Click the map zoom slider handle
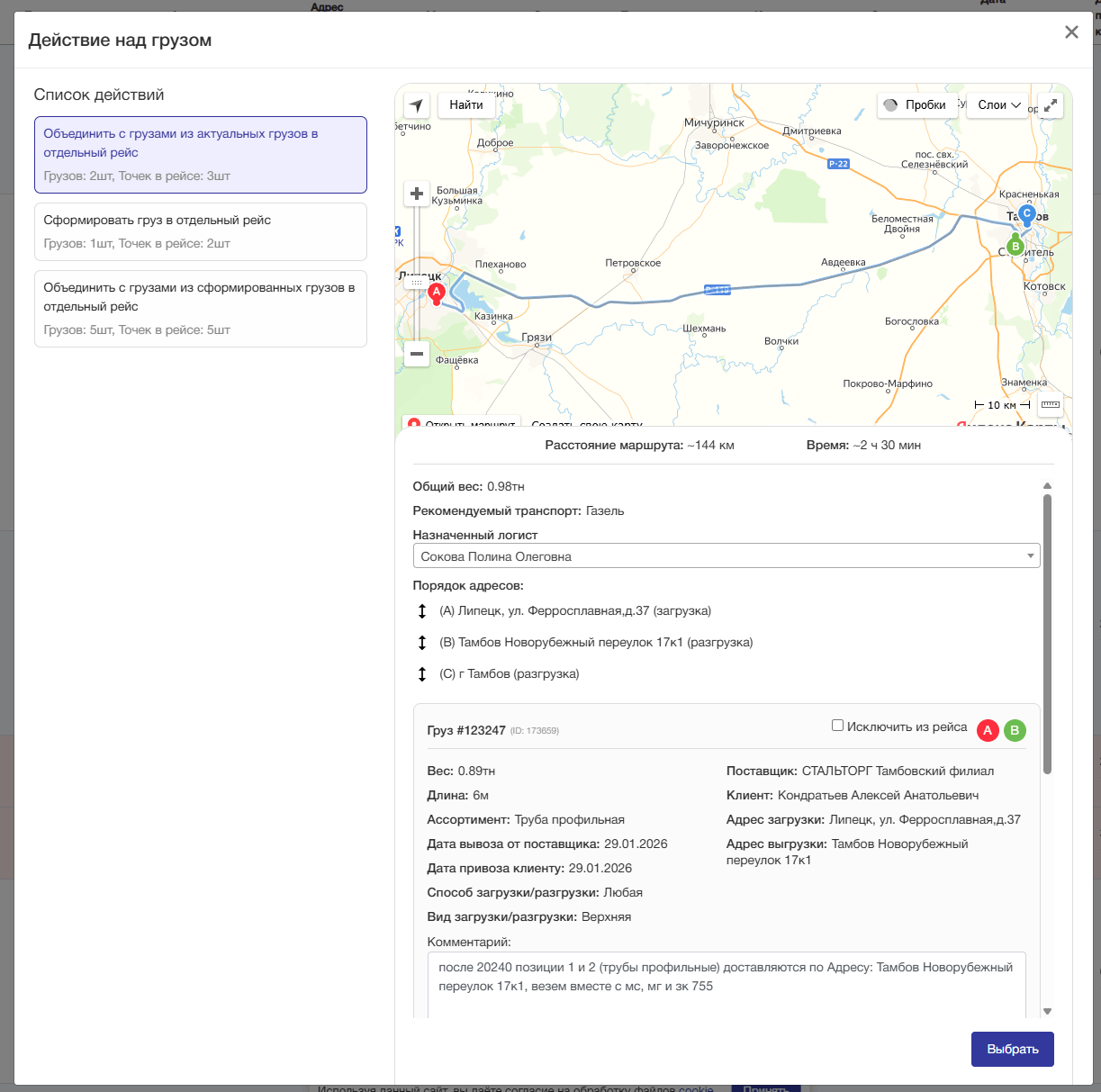The height and width of the screenshot is (1092, 1101). click(416, 282)
